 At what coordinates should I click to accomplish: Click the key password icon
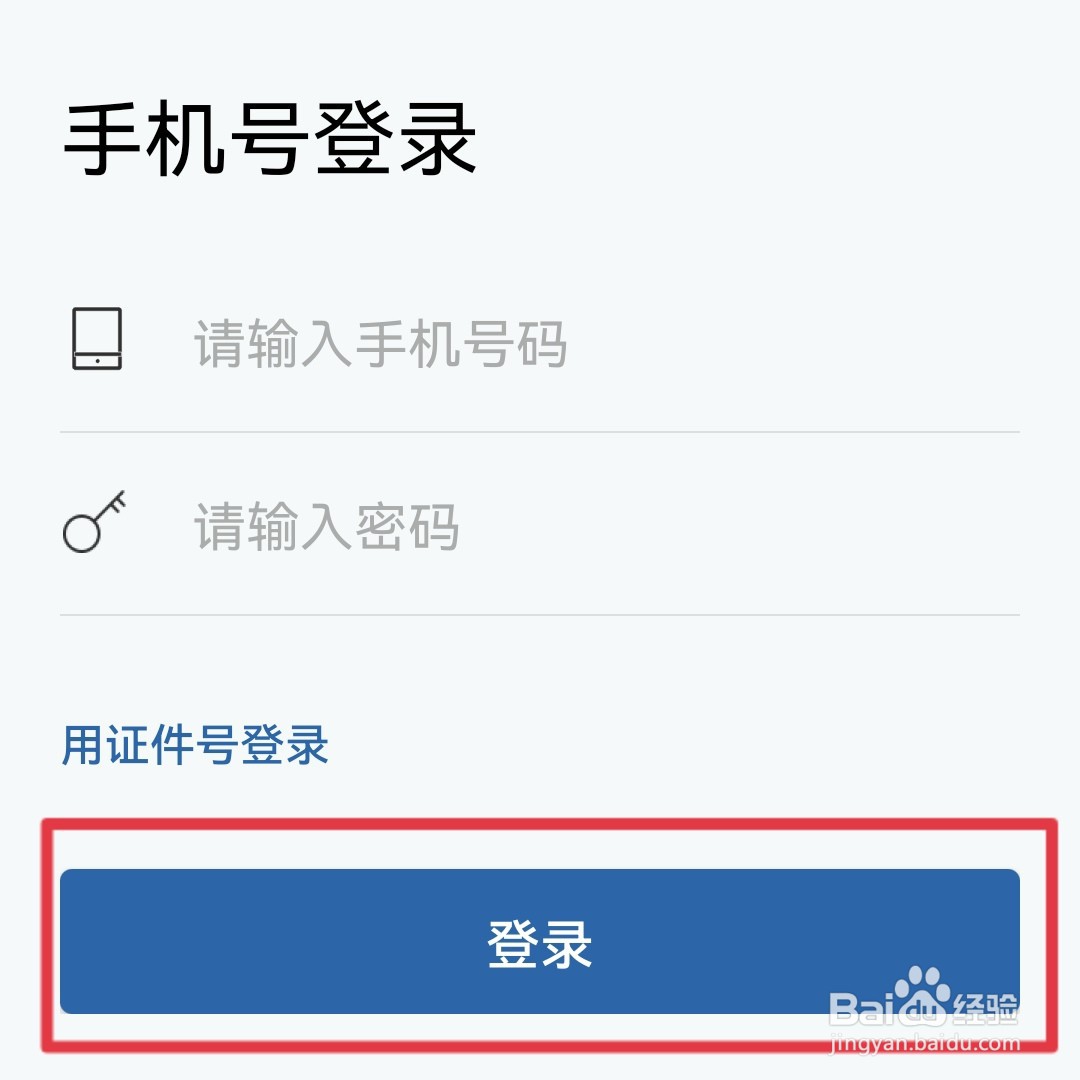click(x=94, y=521)
